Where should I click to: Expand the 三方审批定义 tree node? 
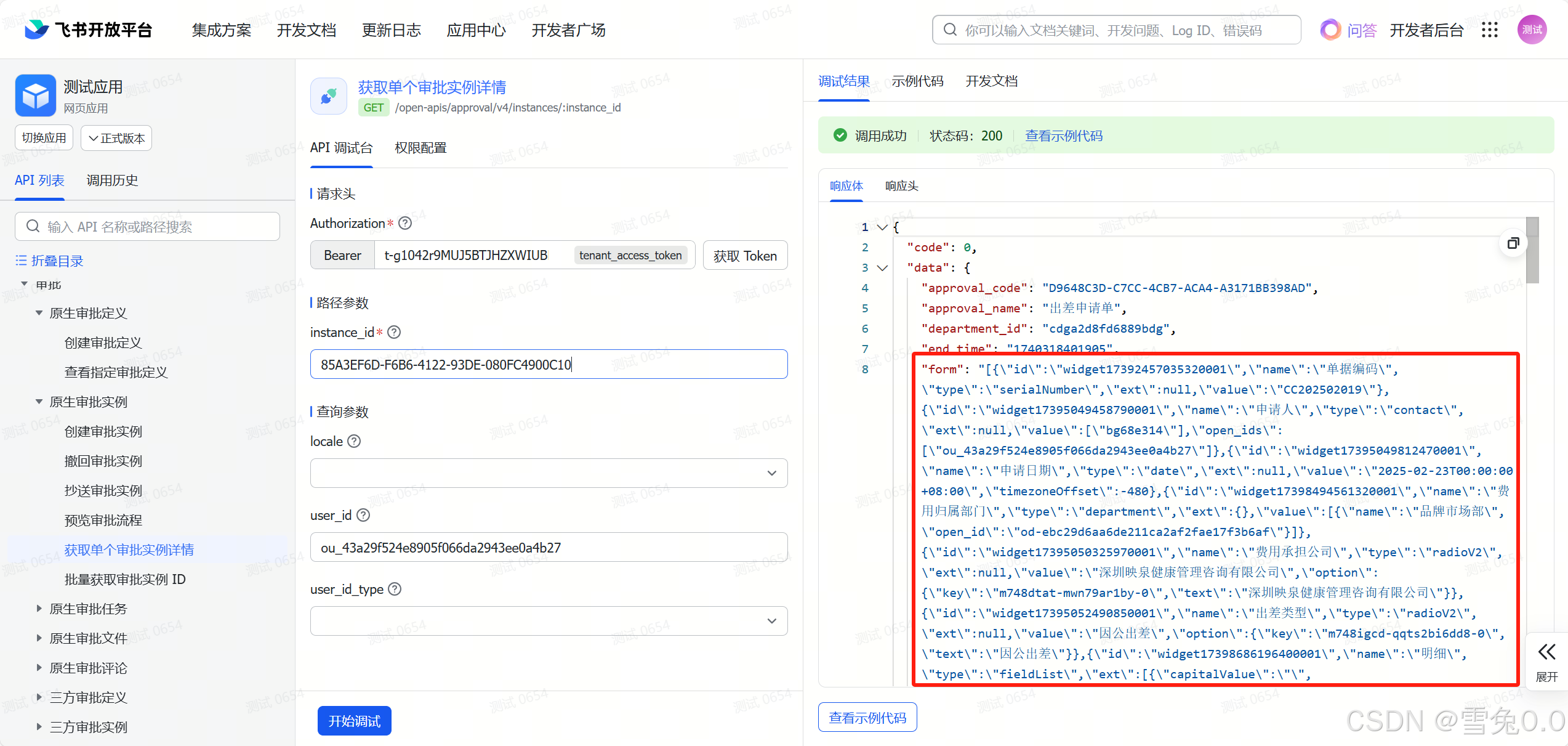39,697
